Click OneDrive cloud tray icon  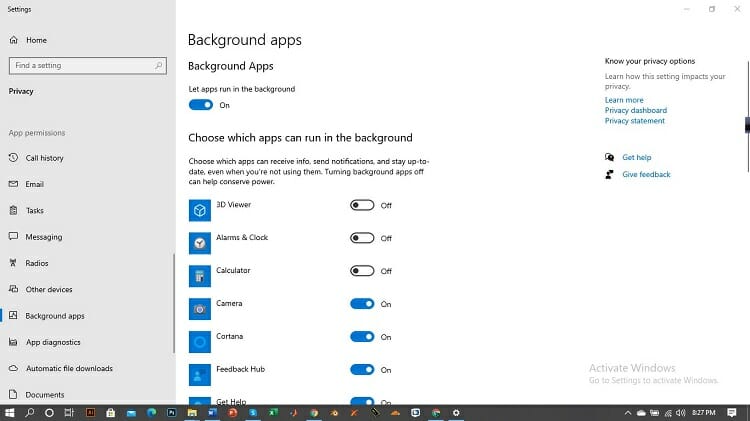click(x=641, y=412)
